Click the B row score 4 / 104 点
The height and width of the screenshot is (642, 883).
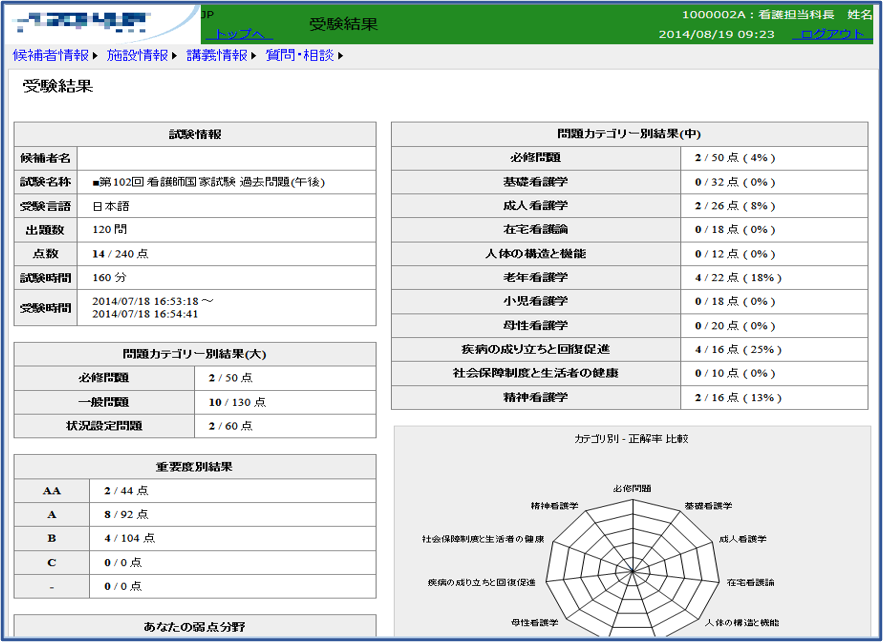(x=130, y=538)
